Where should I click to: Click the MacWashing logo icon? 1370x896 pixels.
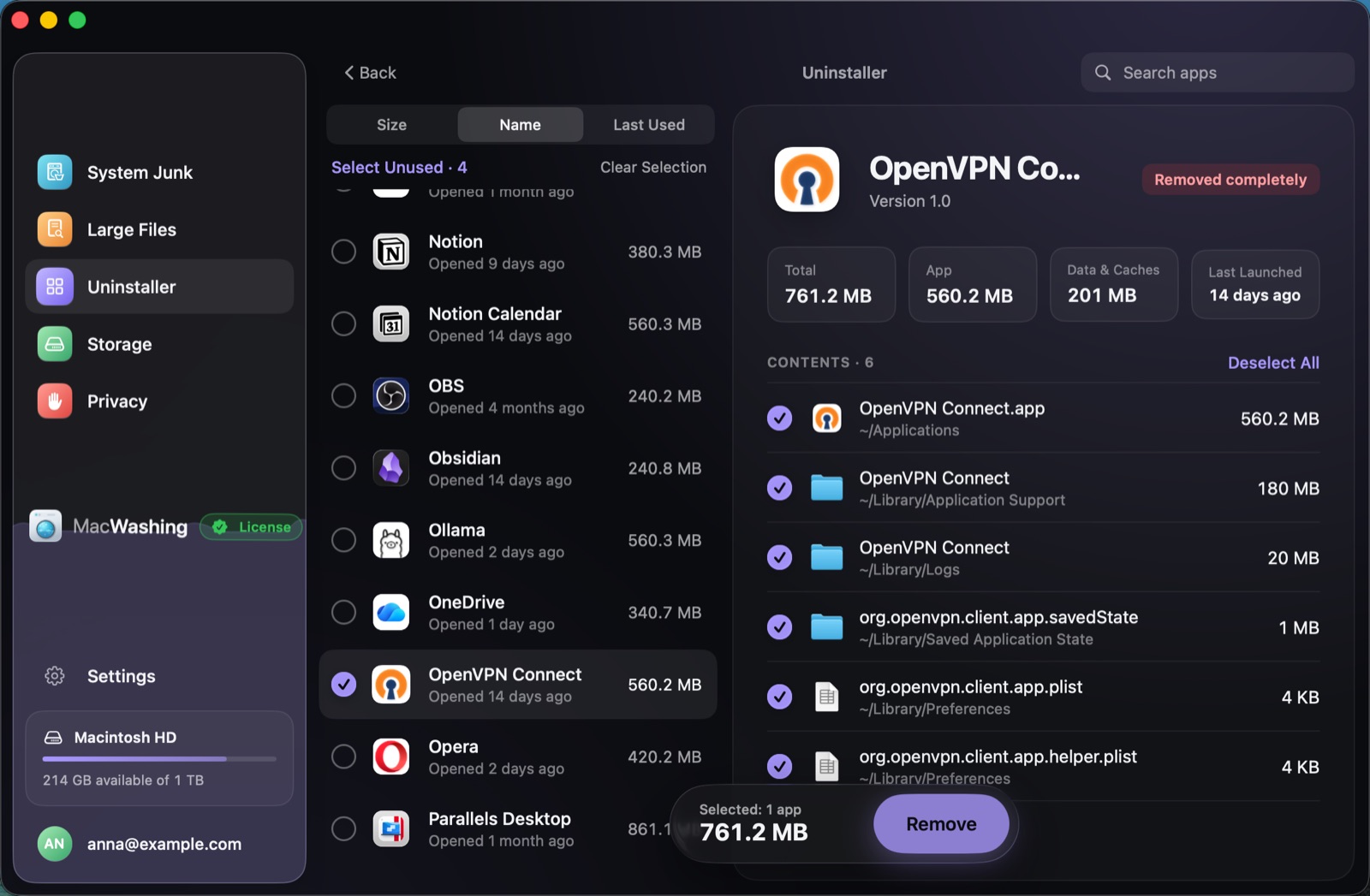[x=45, y=526]
